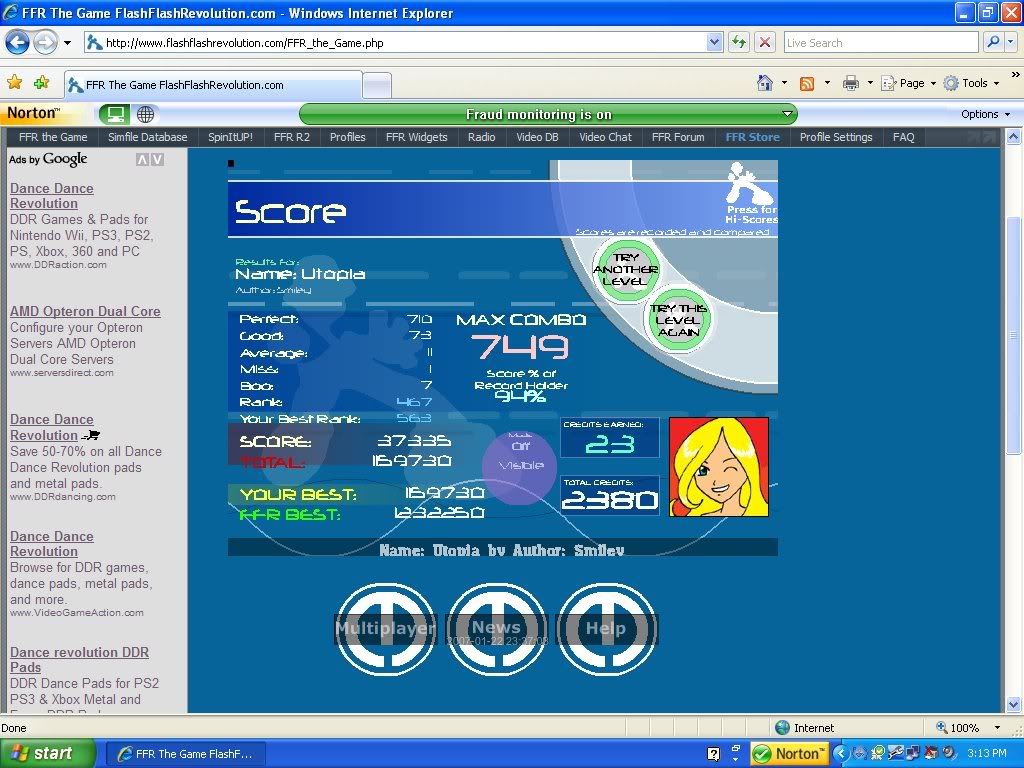Click the RSS feeds icon
Image resolution: width=1024 pixels, height=768 pixels.
point(806,83)
